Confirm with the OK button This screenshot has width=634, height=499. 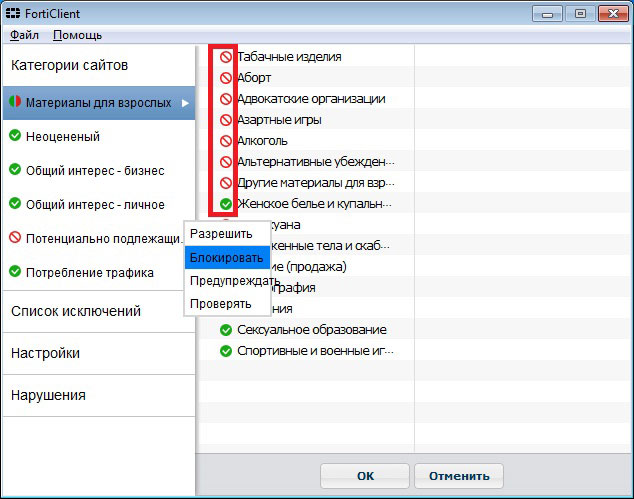[x=365, y=476]
